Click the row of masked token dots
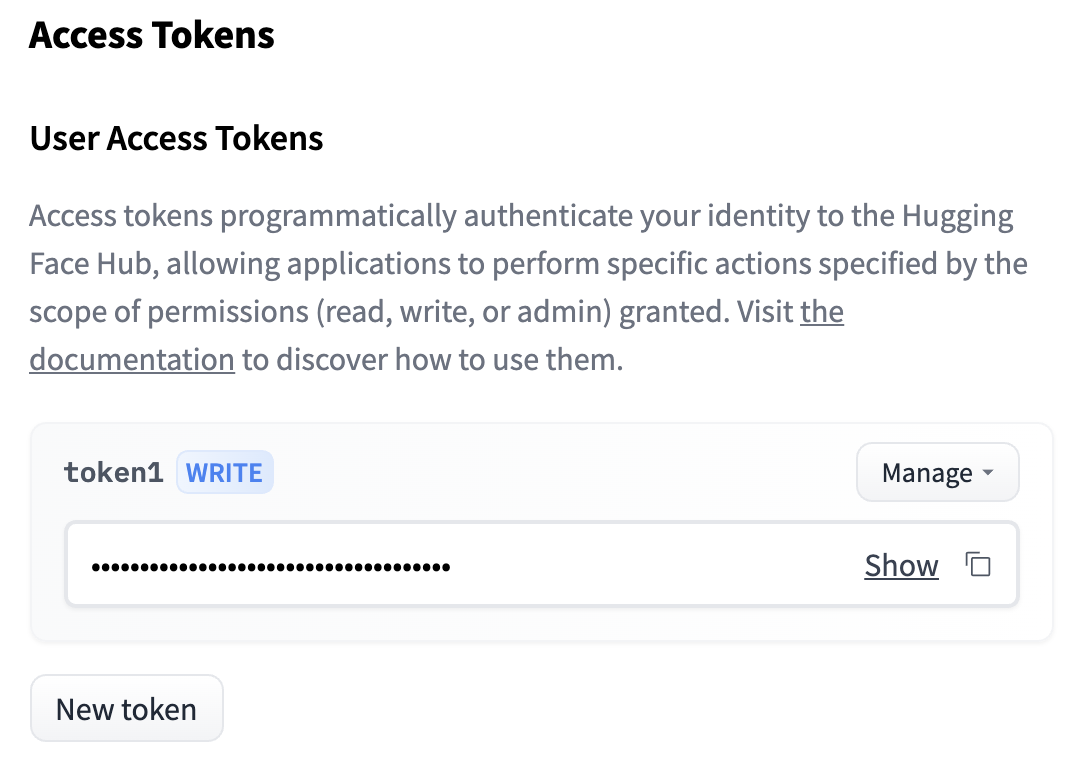Image resolution: width=1090 pixels, height=770 pixels. point(271,567)
